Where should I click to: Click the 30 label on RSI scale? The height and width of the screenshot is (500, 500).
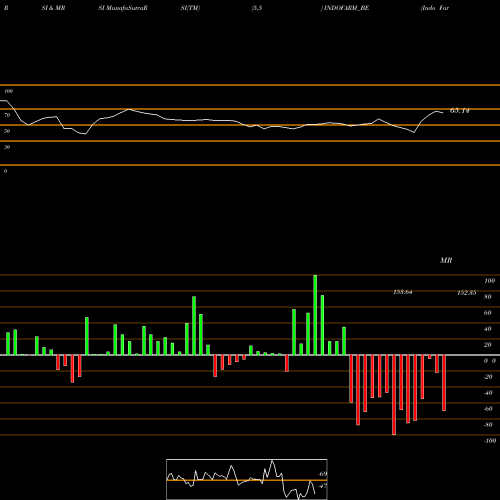7,147
